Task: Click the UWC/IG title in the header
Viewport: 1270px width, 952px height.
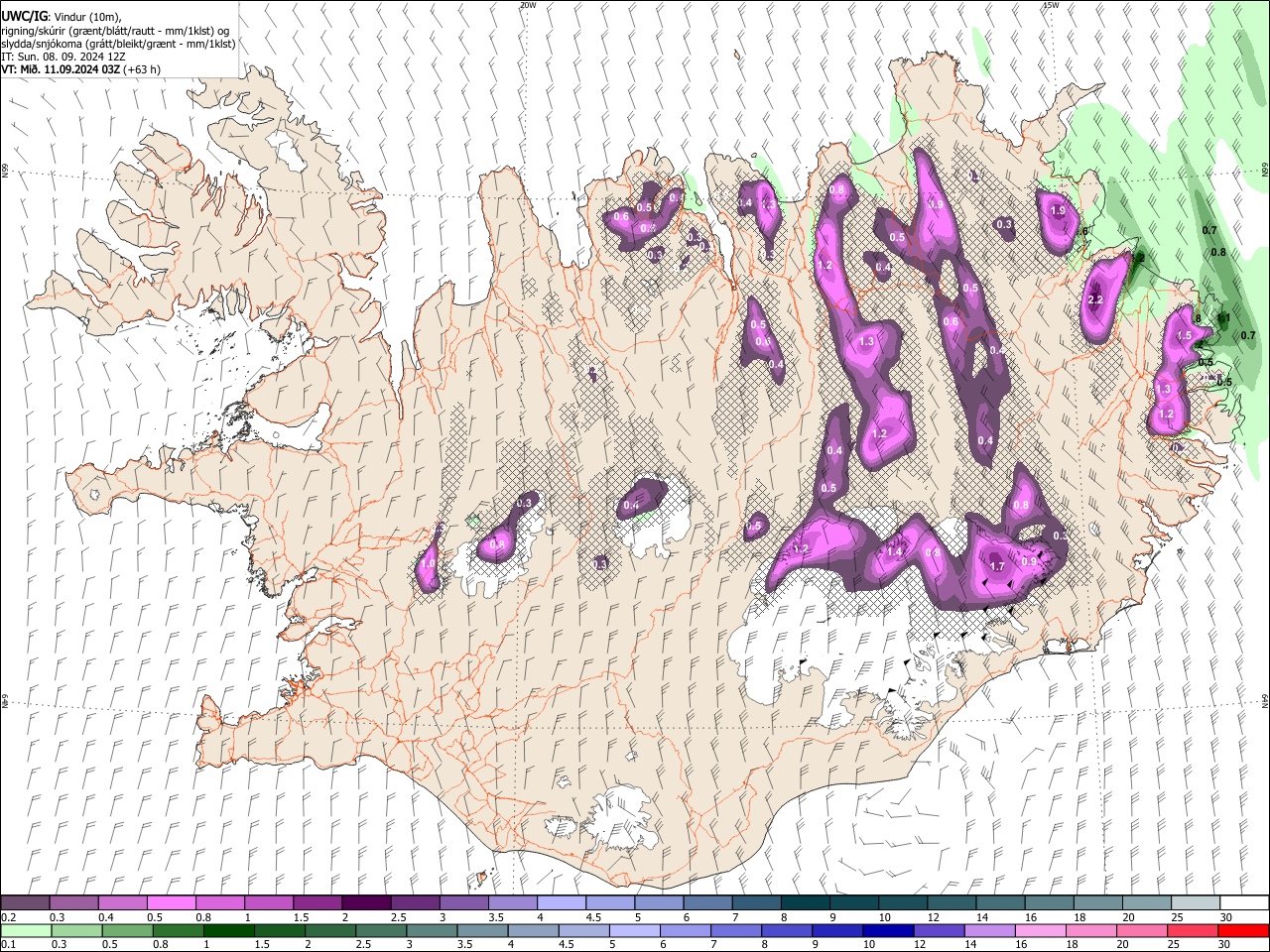Action: click(24, 17)
